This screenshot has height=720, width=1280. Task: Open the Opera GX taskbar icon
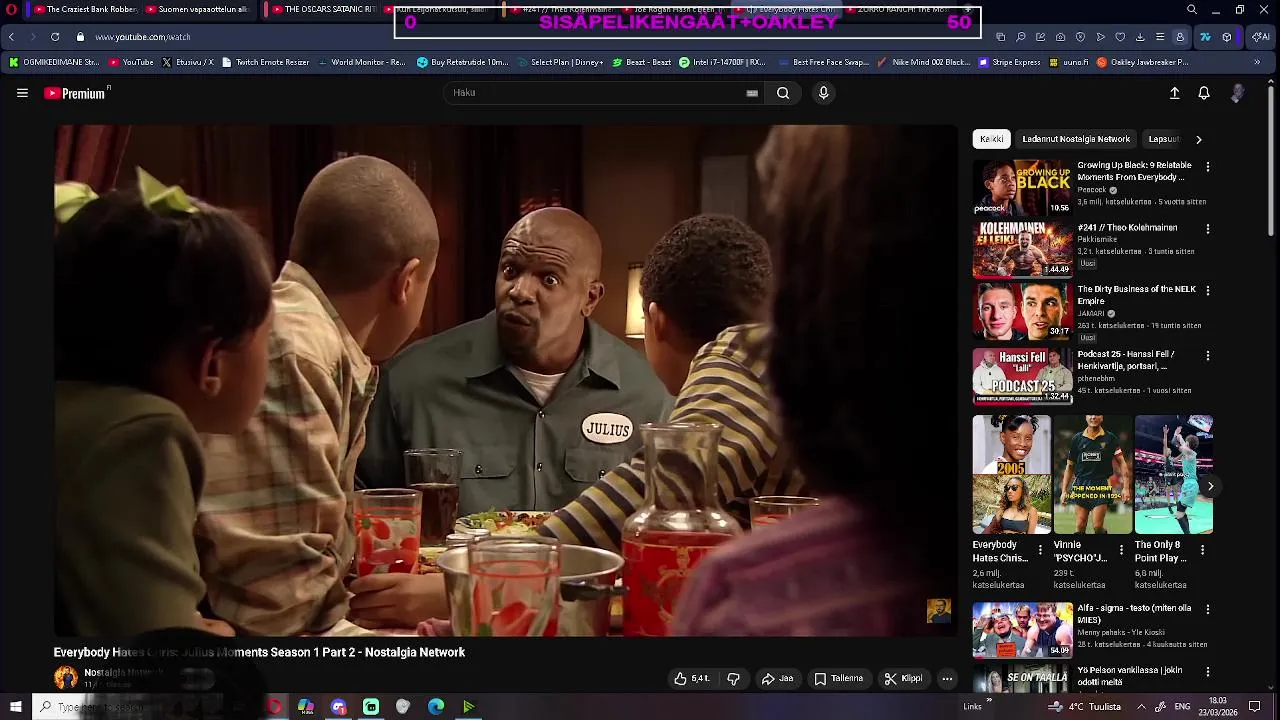pos(274,707)
